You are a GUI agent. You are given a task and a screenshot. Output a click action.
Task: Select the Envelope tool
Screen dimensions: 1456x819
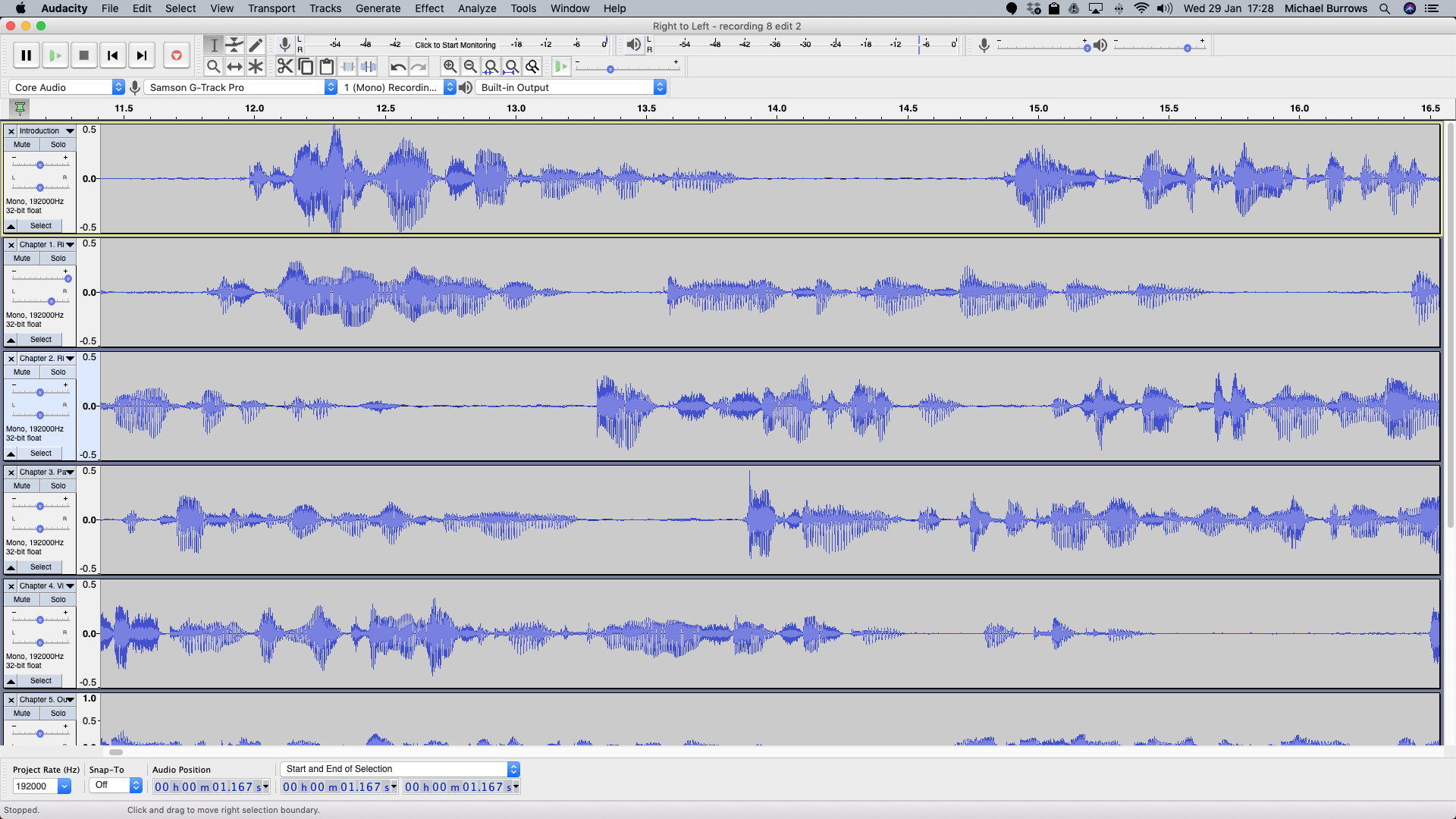235,45
